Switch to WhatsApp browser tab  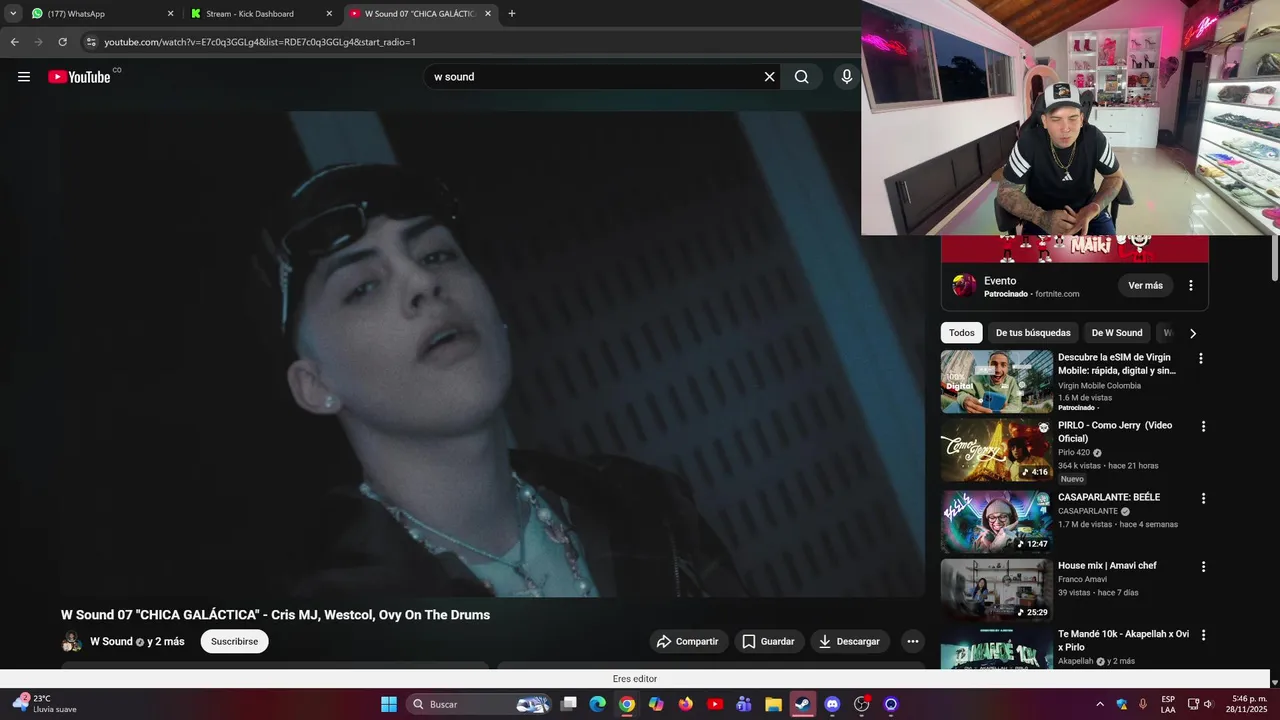pyautogui.click(x=100, y=14)
